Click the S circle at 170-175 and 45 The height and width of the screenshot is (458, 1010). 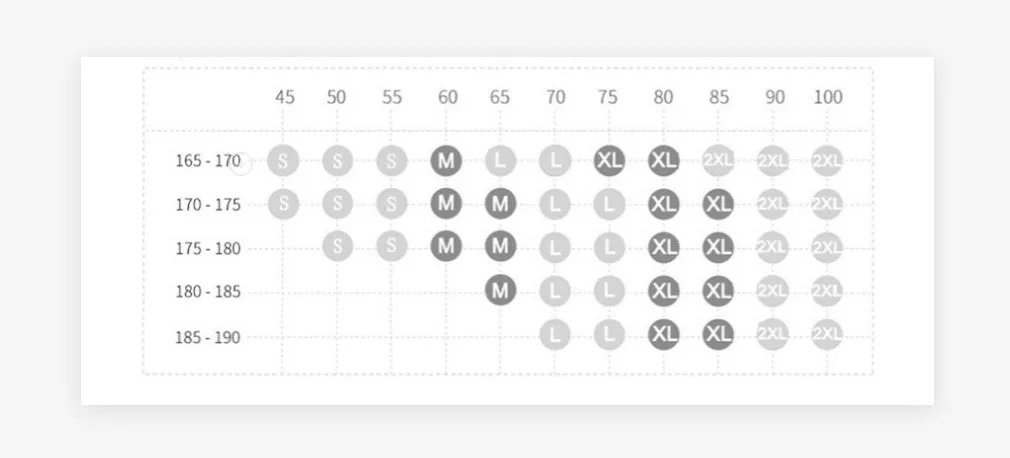283,204
